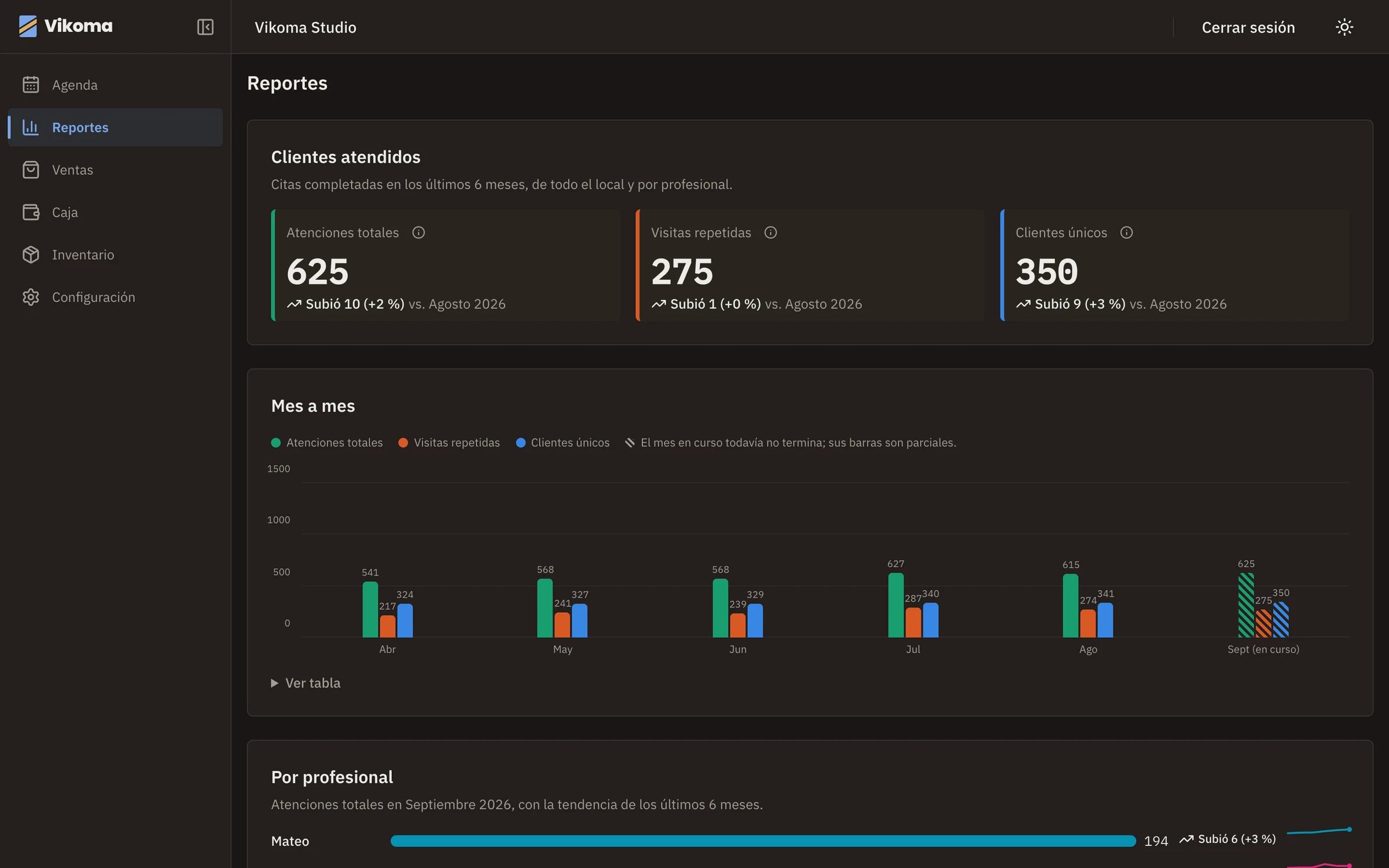Click the green Abr bar labeled 541
Screen dimensions: 1389x868
[370, 609]
